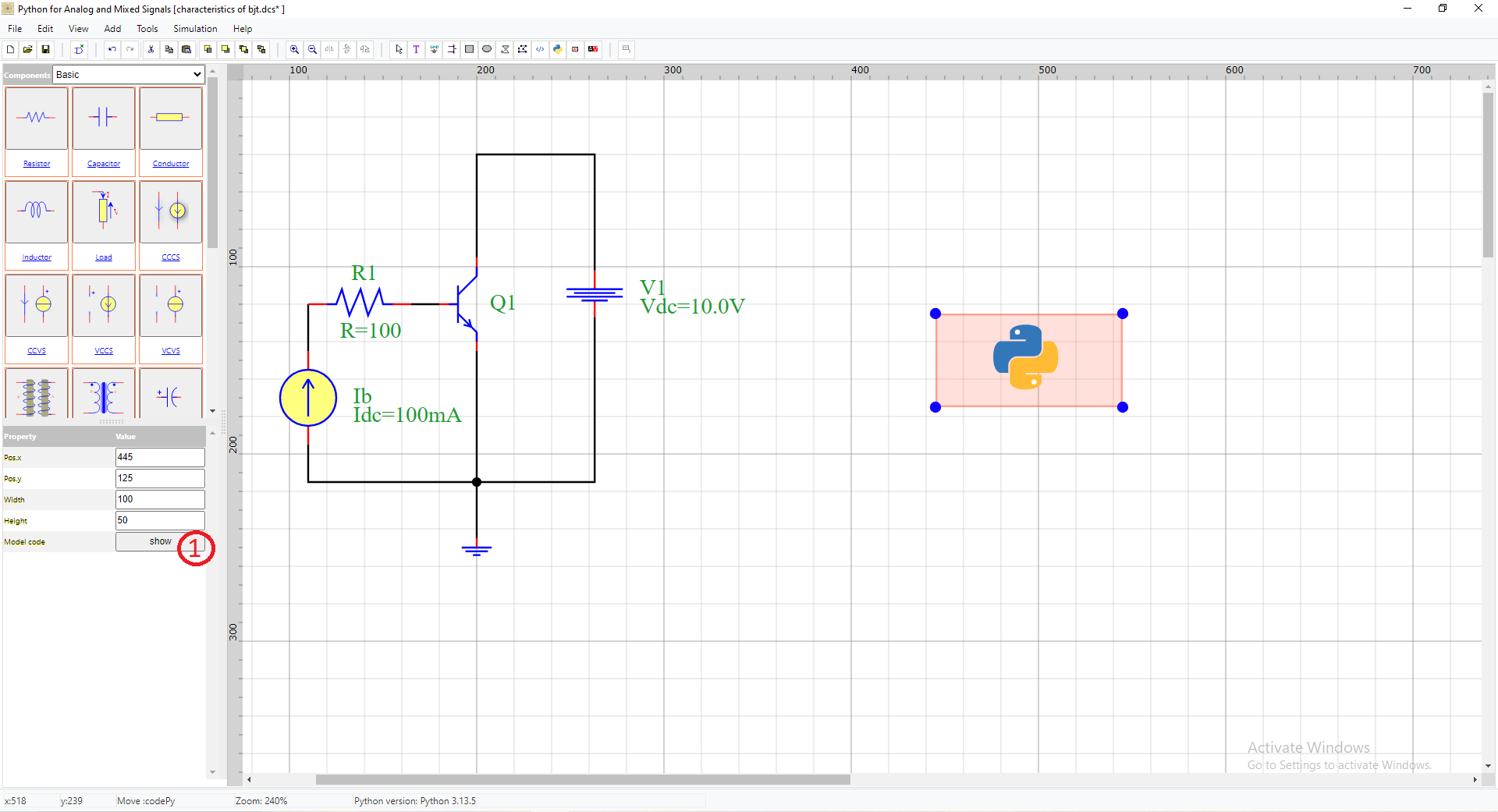Screen dimensions: 1498x812
Task: Select the ellipse shape tool
Action: [487, 49]
